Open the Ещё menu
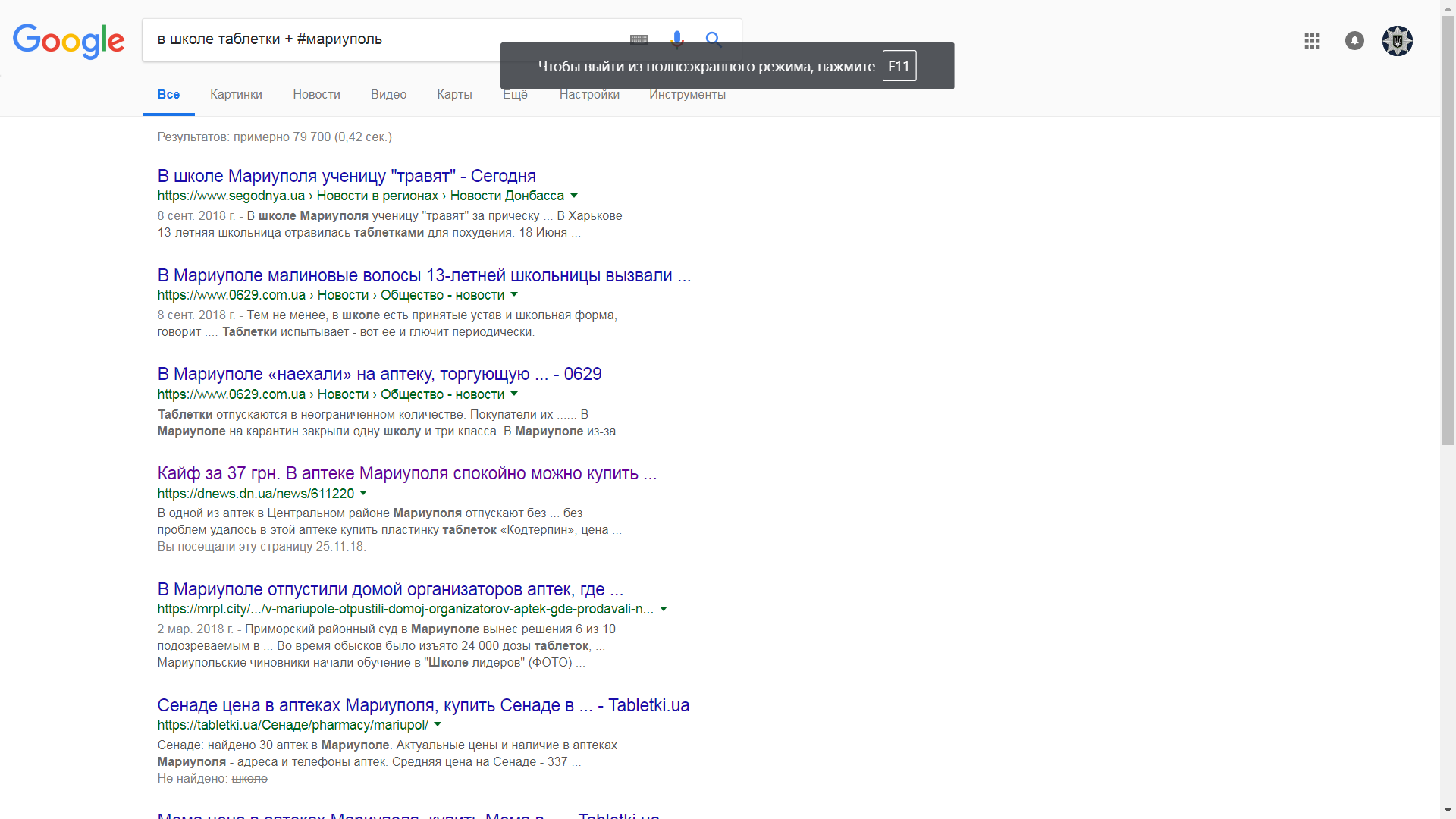 pyautogui.click(x=515, y=95)
